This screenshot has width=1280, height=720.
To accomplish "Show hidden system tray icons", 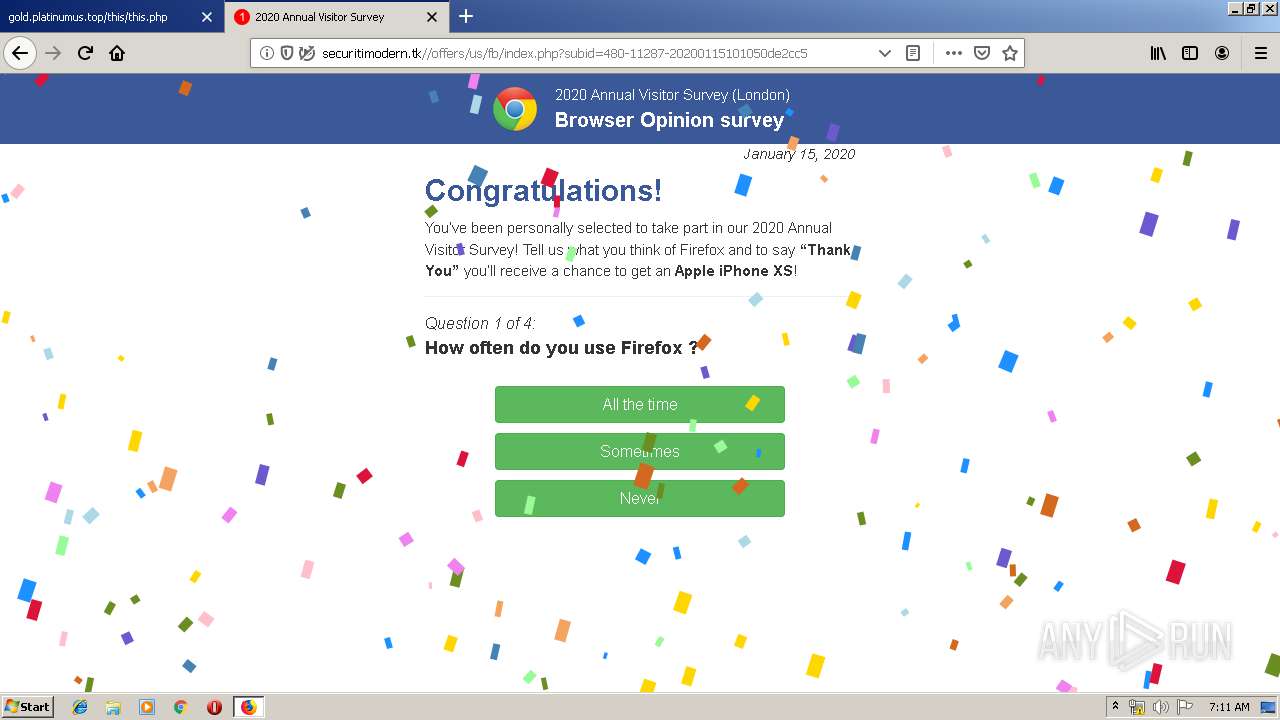I will click(1115, 706).
